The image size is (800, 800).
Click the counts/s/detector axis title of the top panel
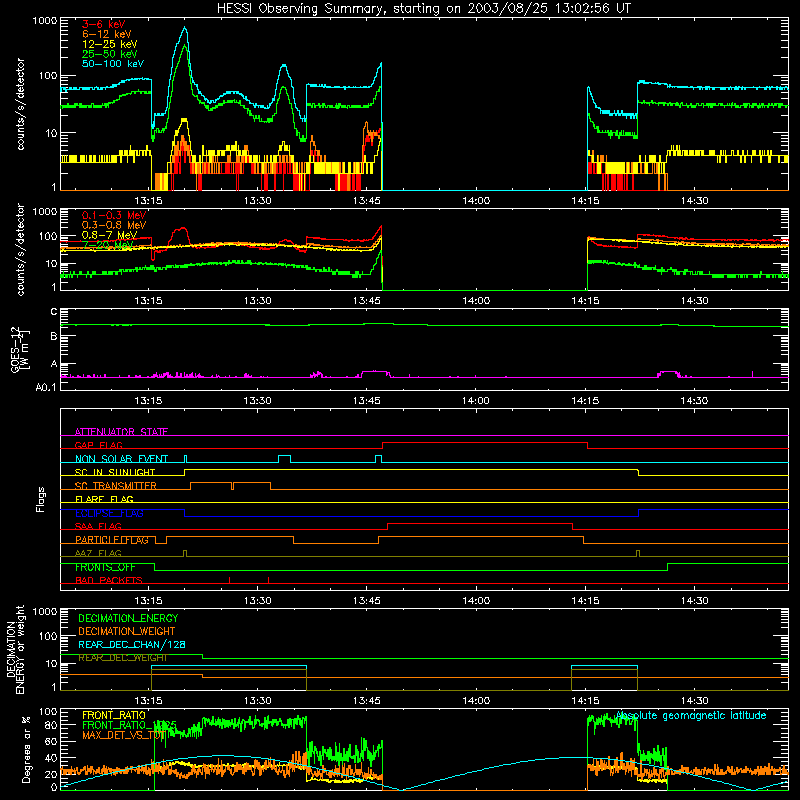coord(20,104)
